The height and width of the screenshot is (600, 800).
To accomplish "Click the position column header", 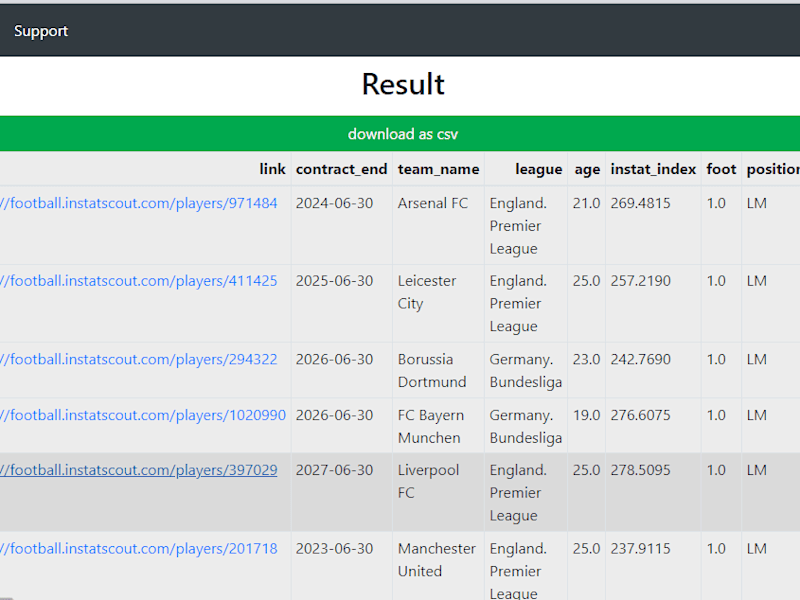I will pos(773,169).
